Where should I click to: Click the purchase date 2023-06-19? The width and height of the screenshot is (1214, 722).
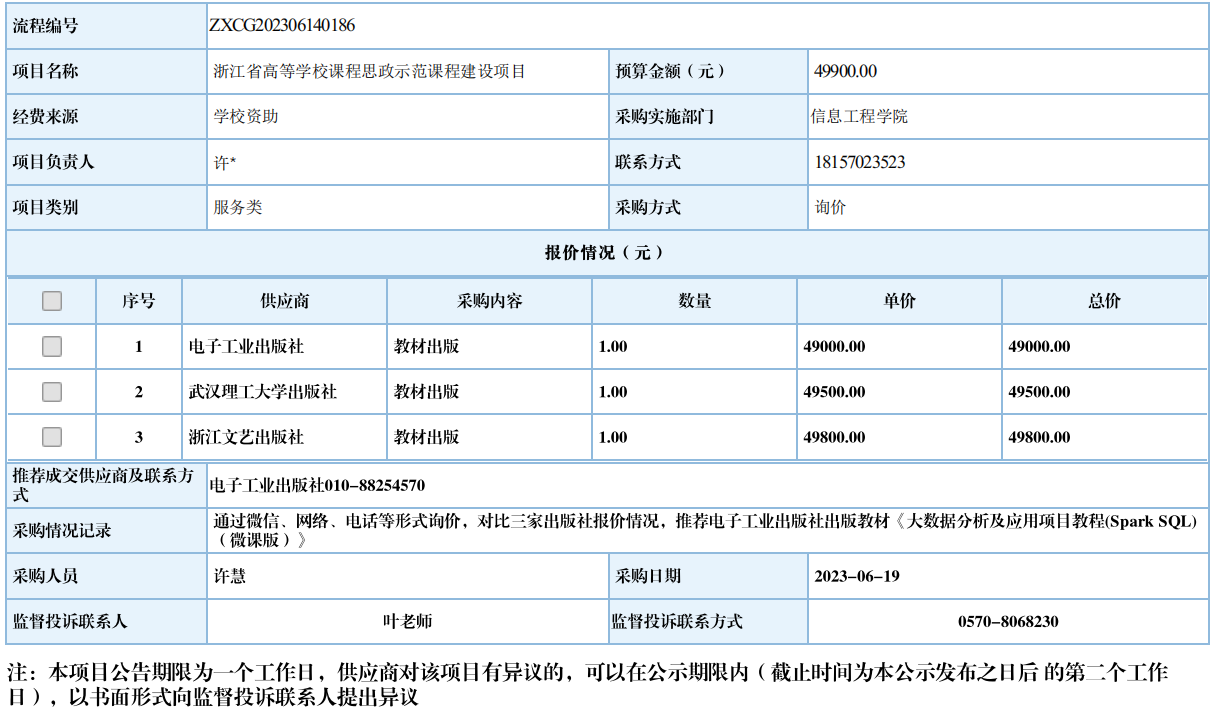(857, 576)
